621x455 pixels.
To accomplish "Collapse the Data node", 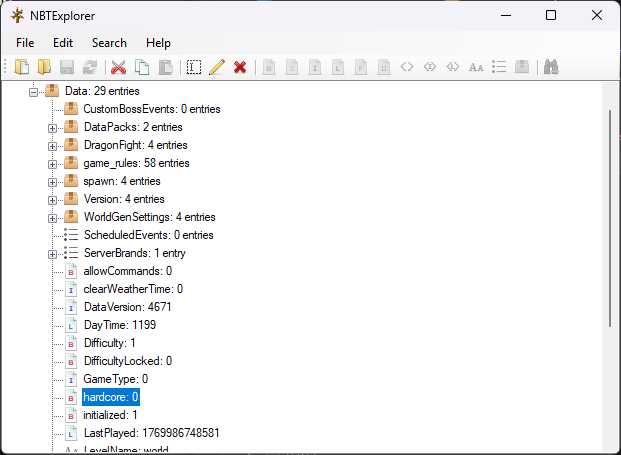I will pyautogui.click(x=35, y=91).
